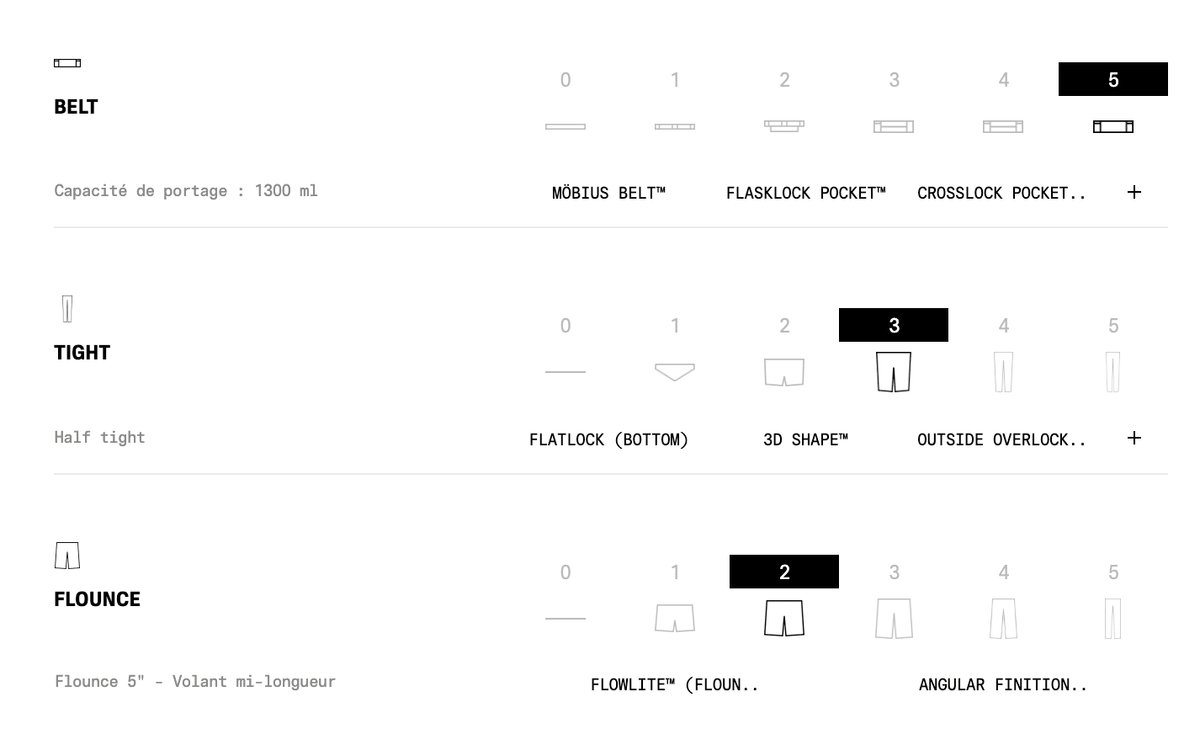
Task: Choose belt level 2 pocket icon
Action: click(784, 126)
